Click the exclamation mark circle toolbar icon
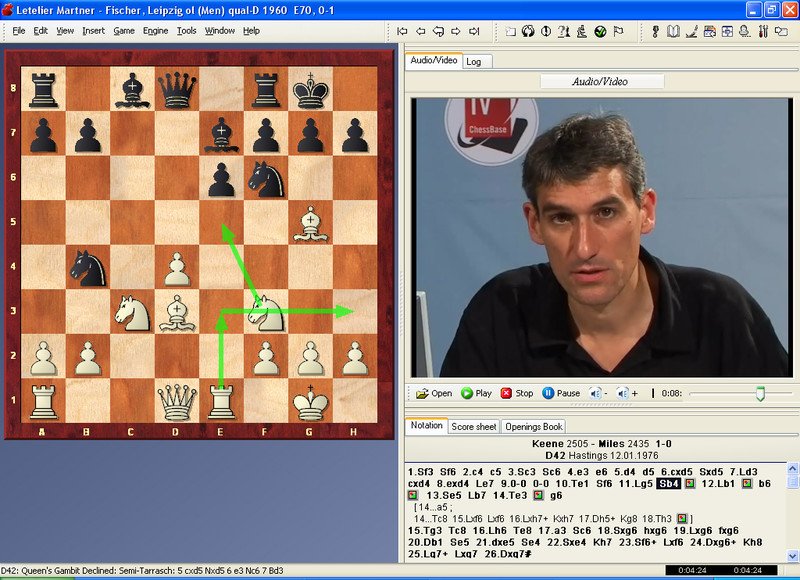 (546, 32)
